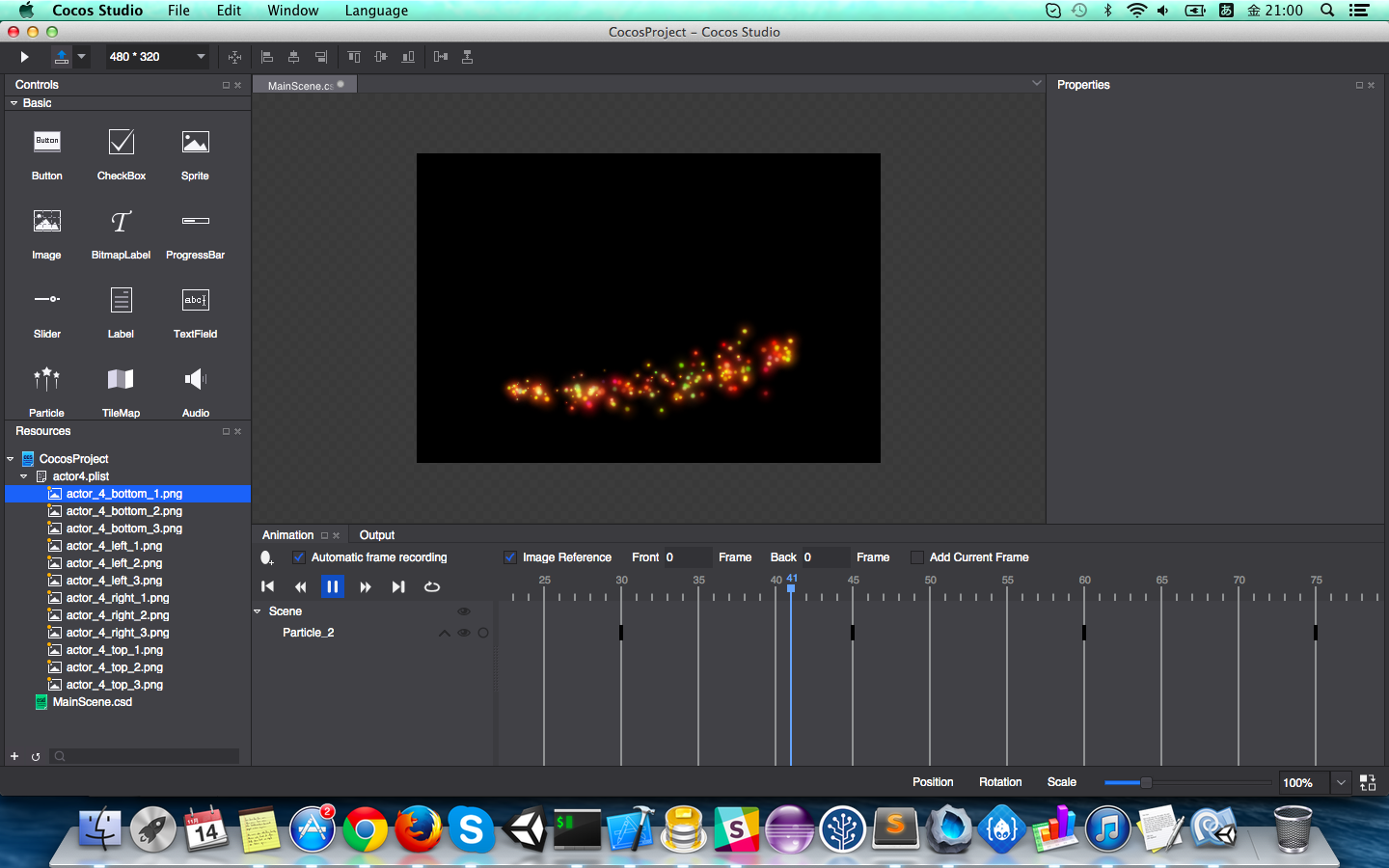Align objects to vertical middle
The height and width of the screenshot is (868, 1389).
tap(381, 57)
